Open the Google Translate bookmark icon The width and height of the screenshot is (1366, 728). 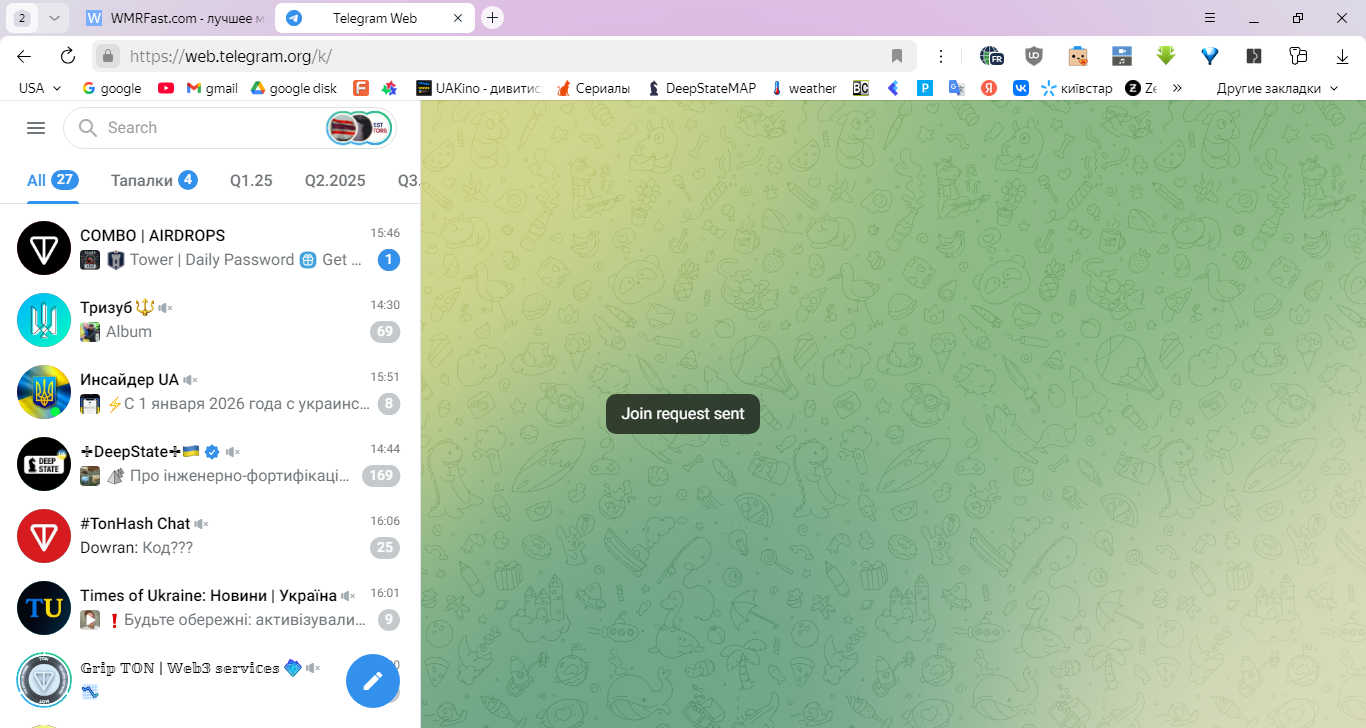point(957,88)
